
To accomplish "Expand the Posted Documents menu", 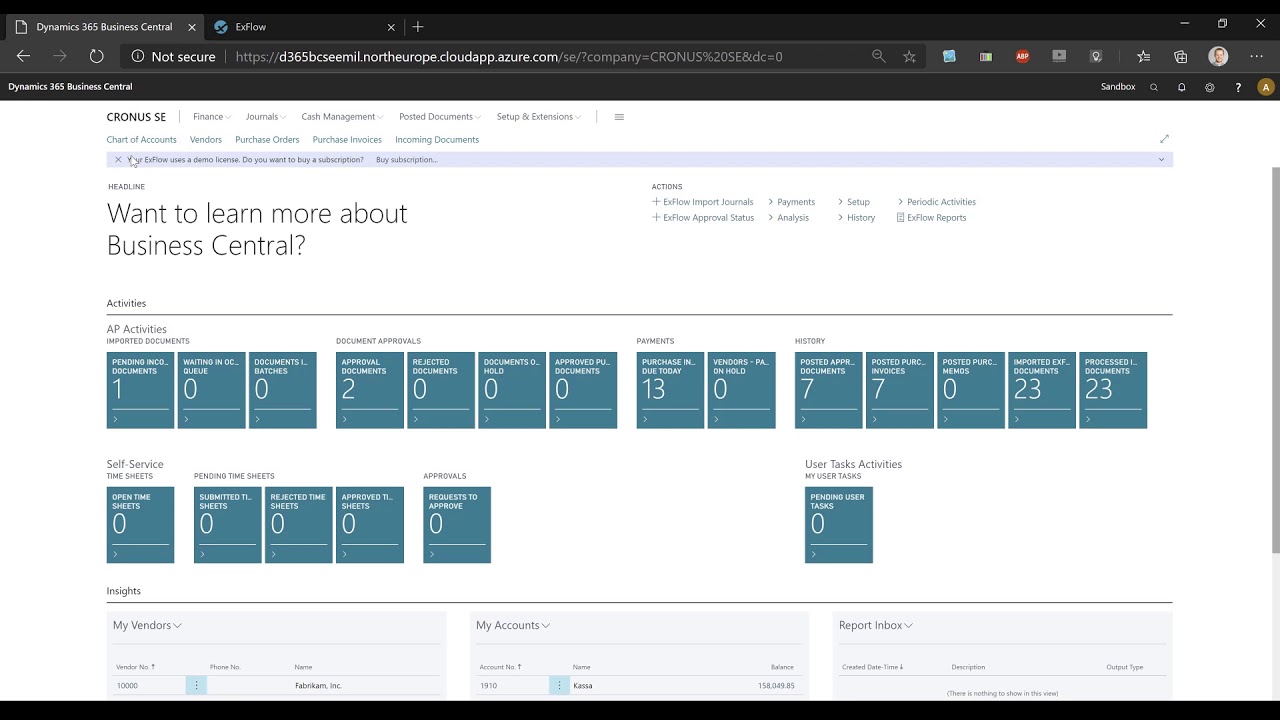I will (x=440, y=117).
